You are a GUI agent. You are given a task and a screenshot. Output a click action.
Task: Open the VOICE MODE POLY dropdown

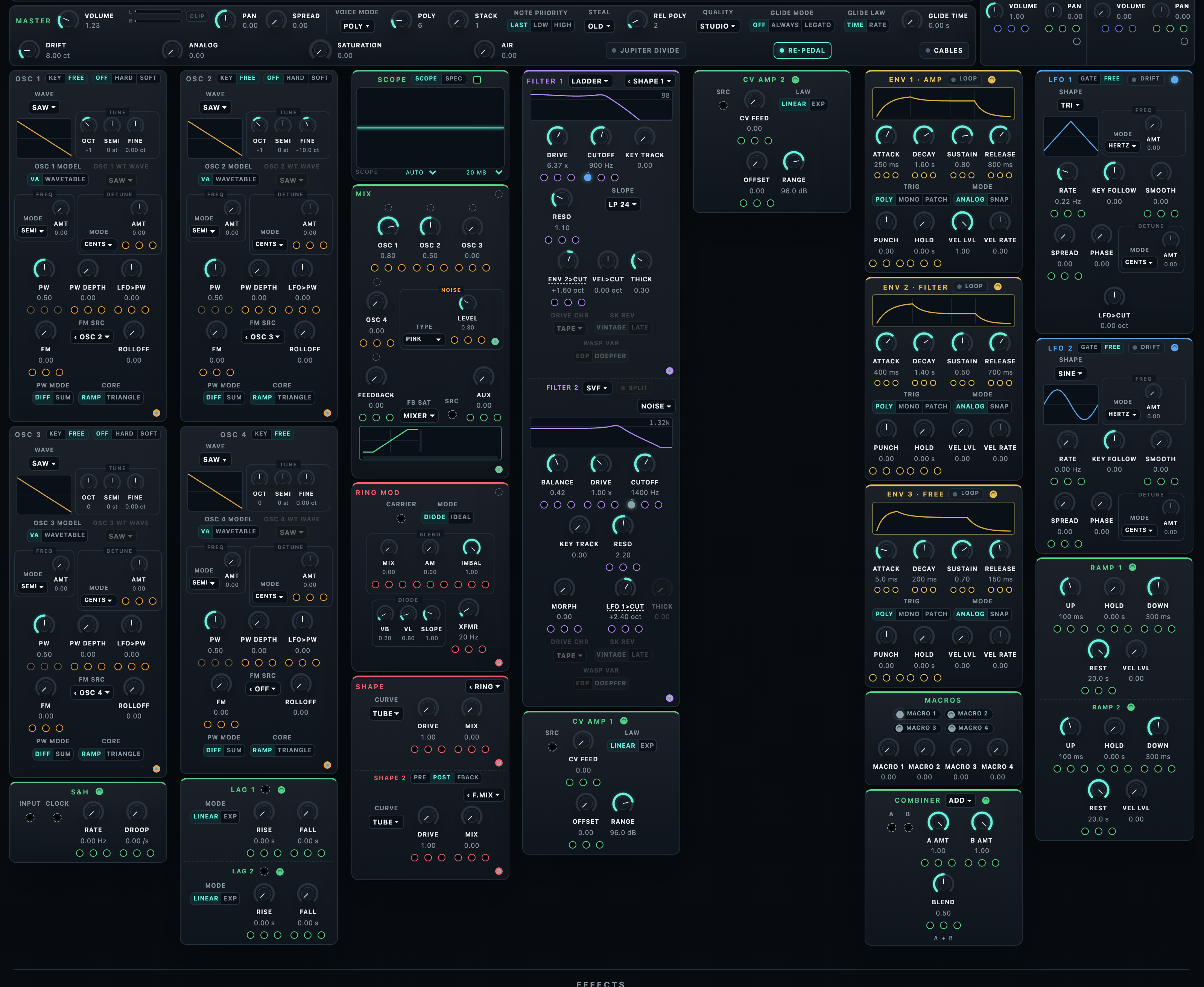tap(357, 26)
